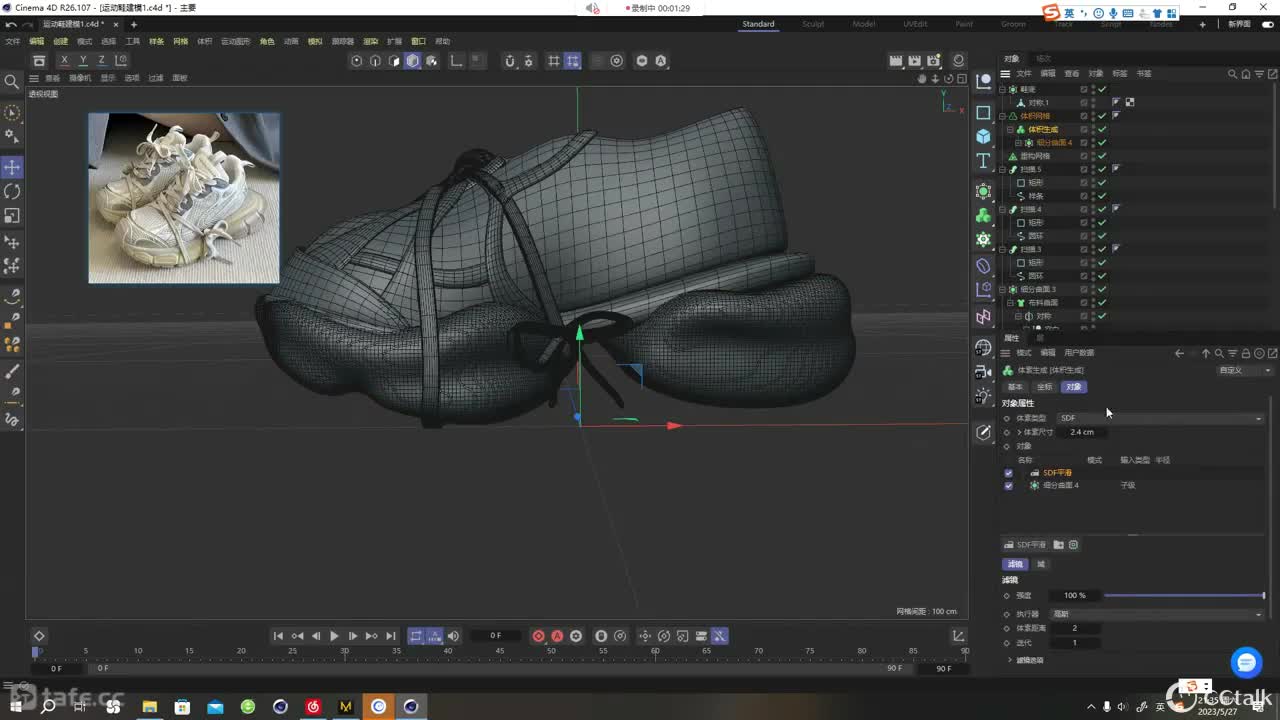This screenshot has width=1280, height=720.
Task: Toggle enable check for 扫描.4 object
Action: pyautogui.click(x=1102, y=209)
